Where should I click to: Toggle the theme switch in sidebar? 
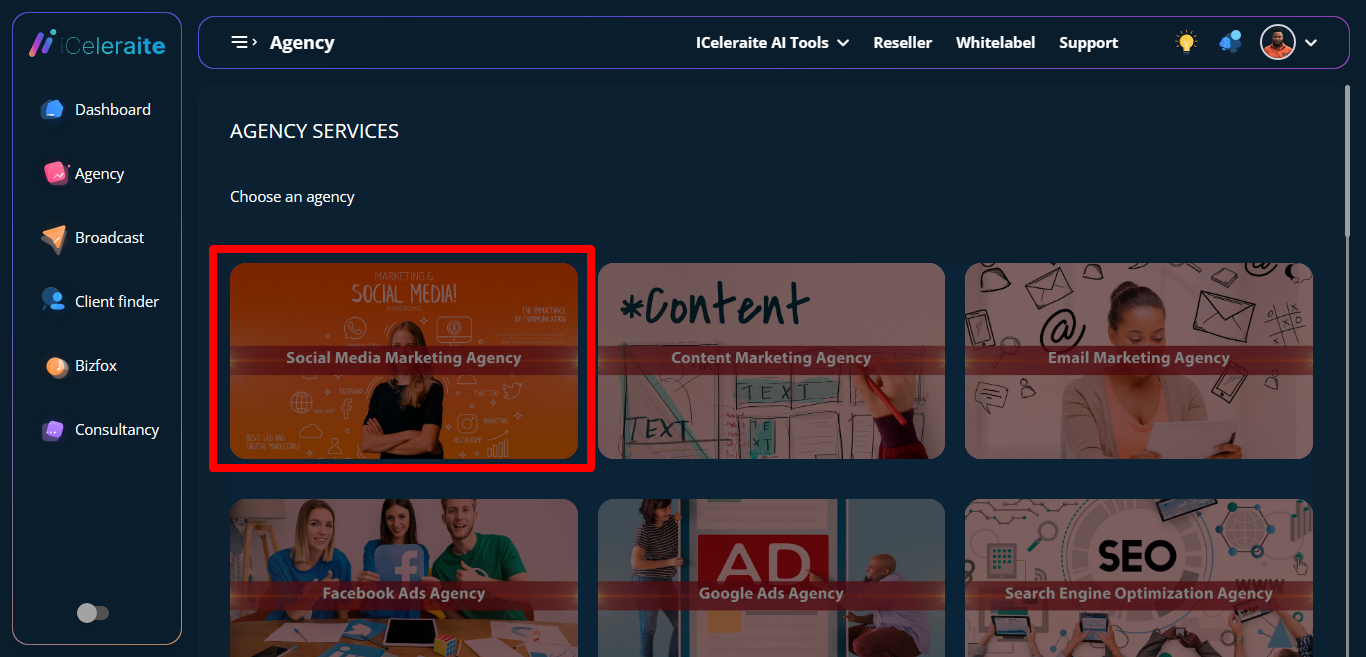point(93,613)
